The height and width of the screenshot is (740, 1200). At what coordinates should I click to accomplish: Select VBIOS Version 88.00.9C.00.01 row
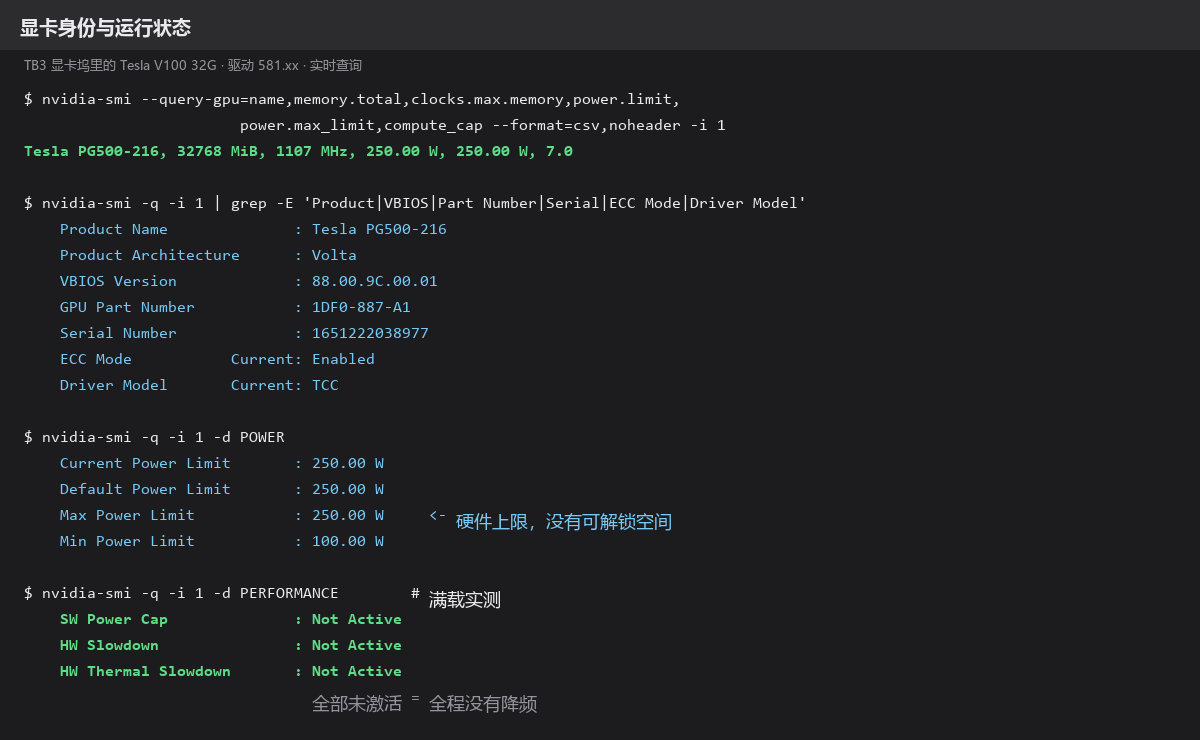(248, 281)
